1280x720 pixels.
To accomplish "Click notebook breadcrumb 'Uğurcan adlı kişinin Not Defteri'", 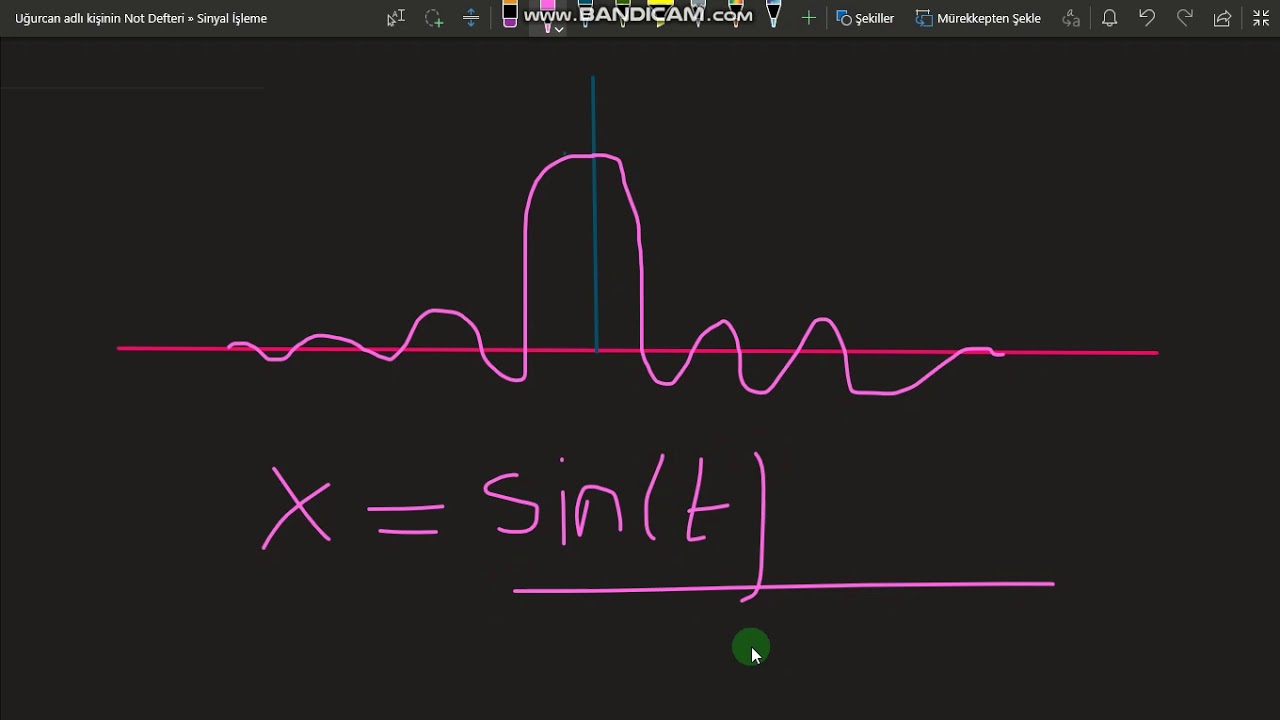I will [x=99, y=18].
